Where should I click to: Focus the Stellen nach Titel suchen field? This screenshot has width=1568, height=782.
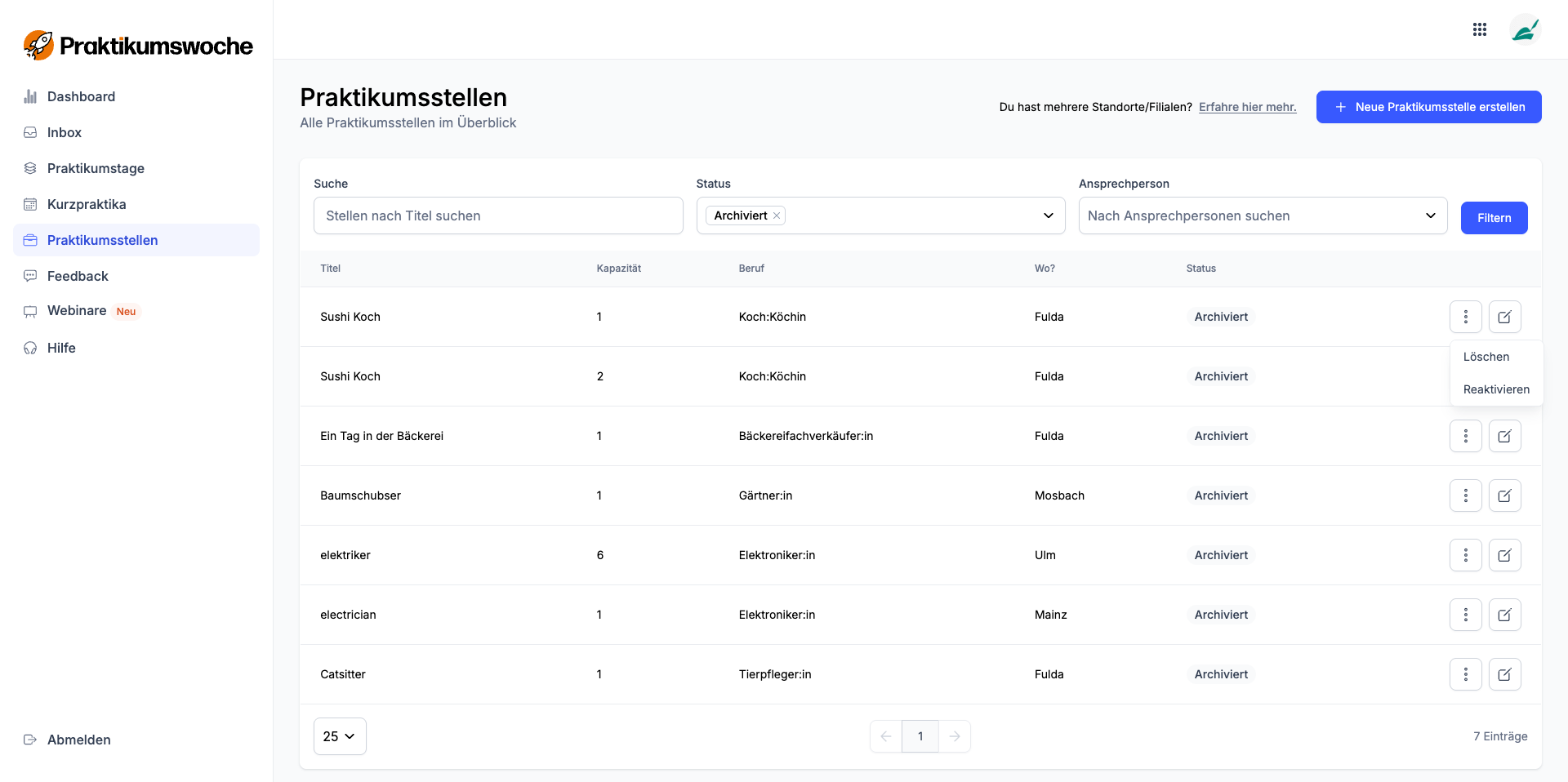click(498, 215)
